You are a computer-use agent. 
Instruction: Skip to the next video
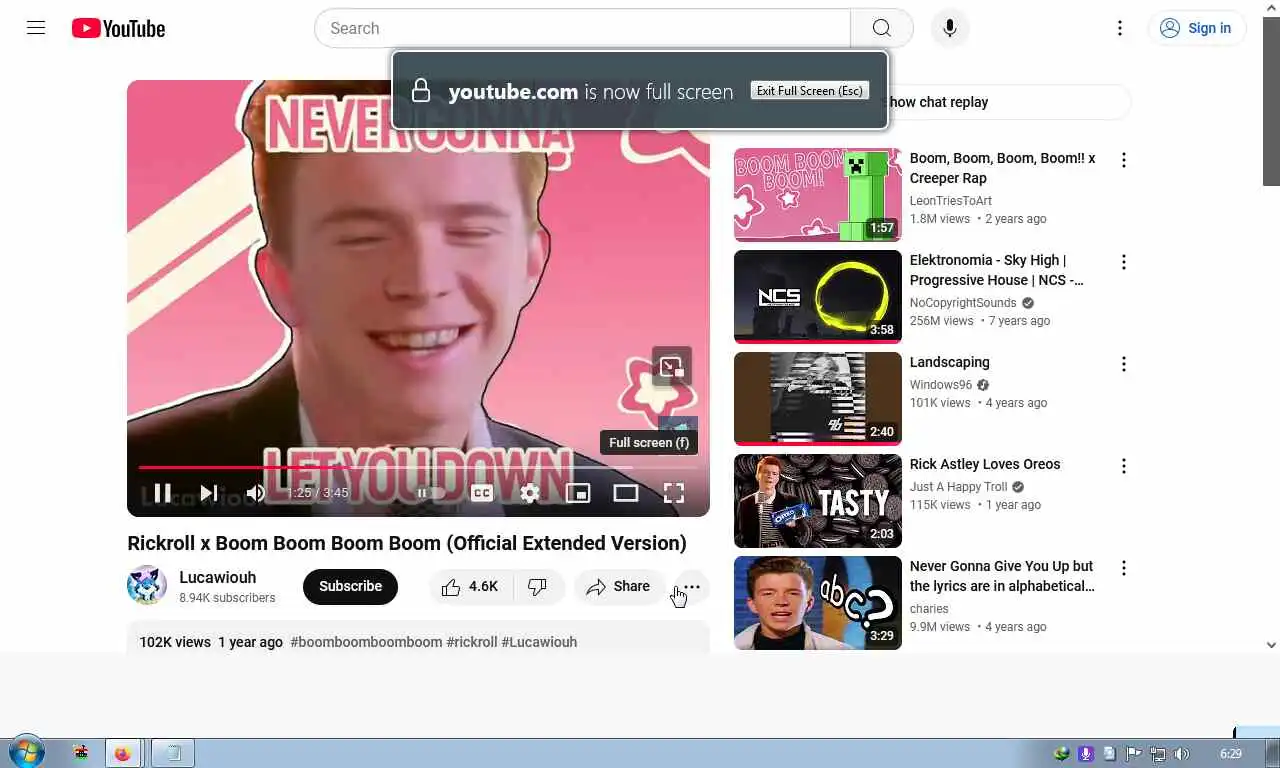click(x=209, y=493)
